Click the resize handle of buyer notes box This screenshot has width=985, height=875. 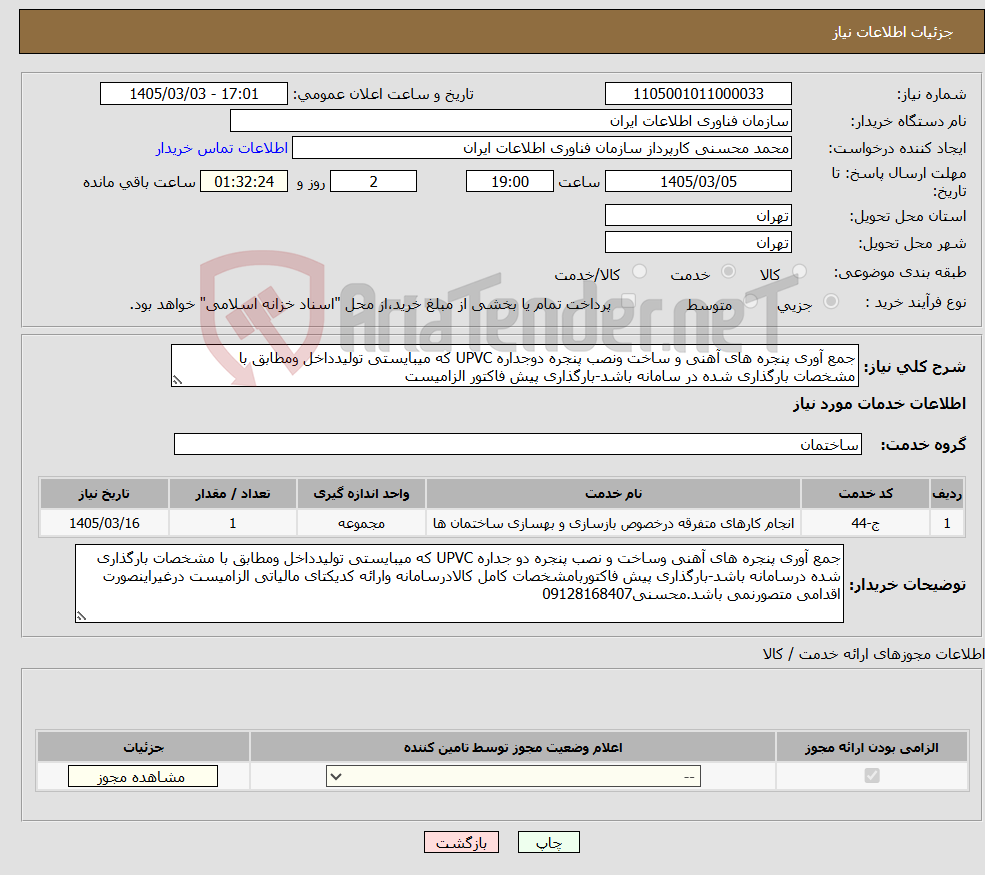[81, 616]
